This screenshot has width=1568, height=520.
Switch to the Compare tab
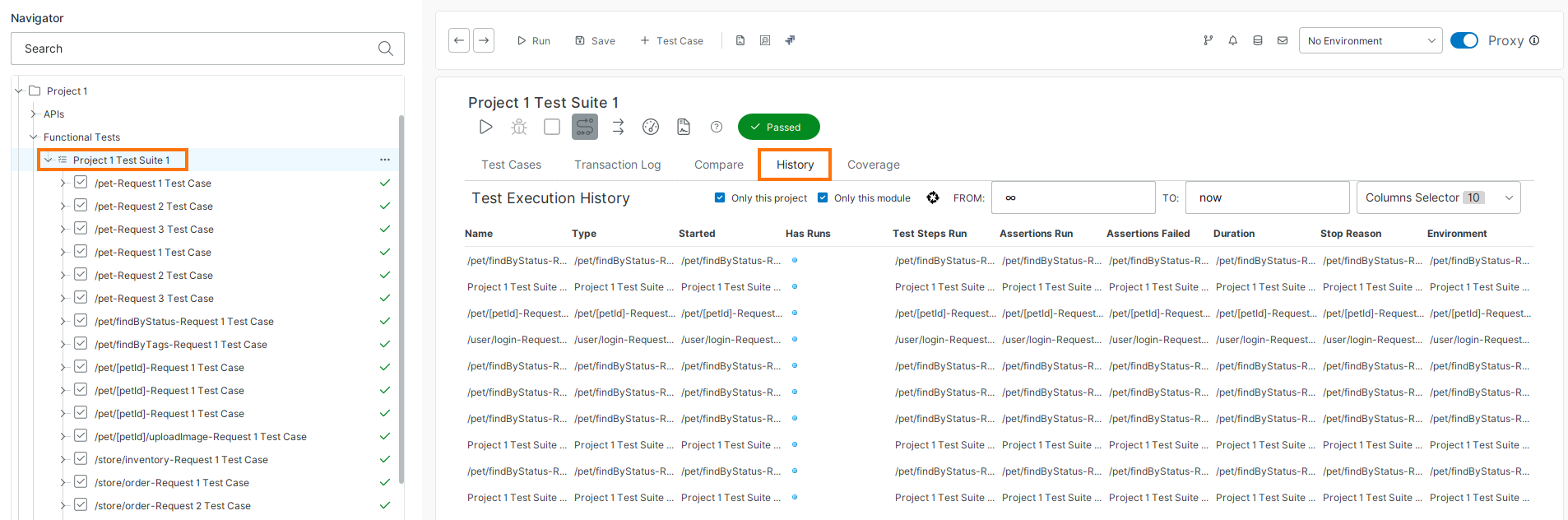click(719, 165)
